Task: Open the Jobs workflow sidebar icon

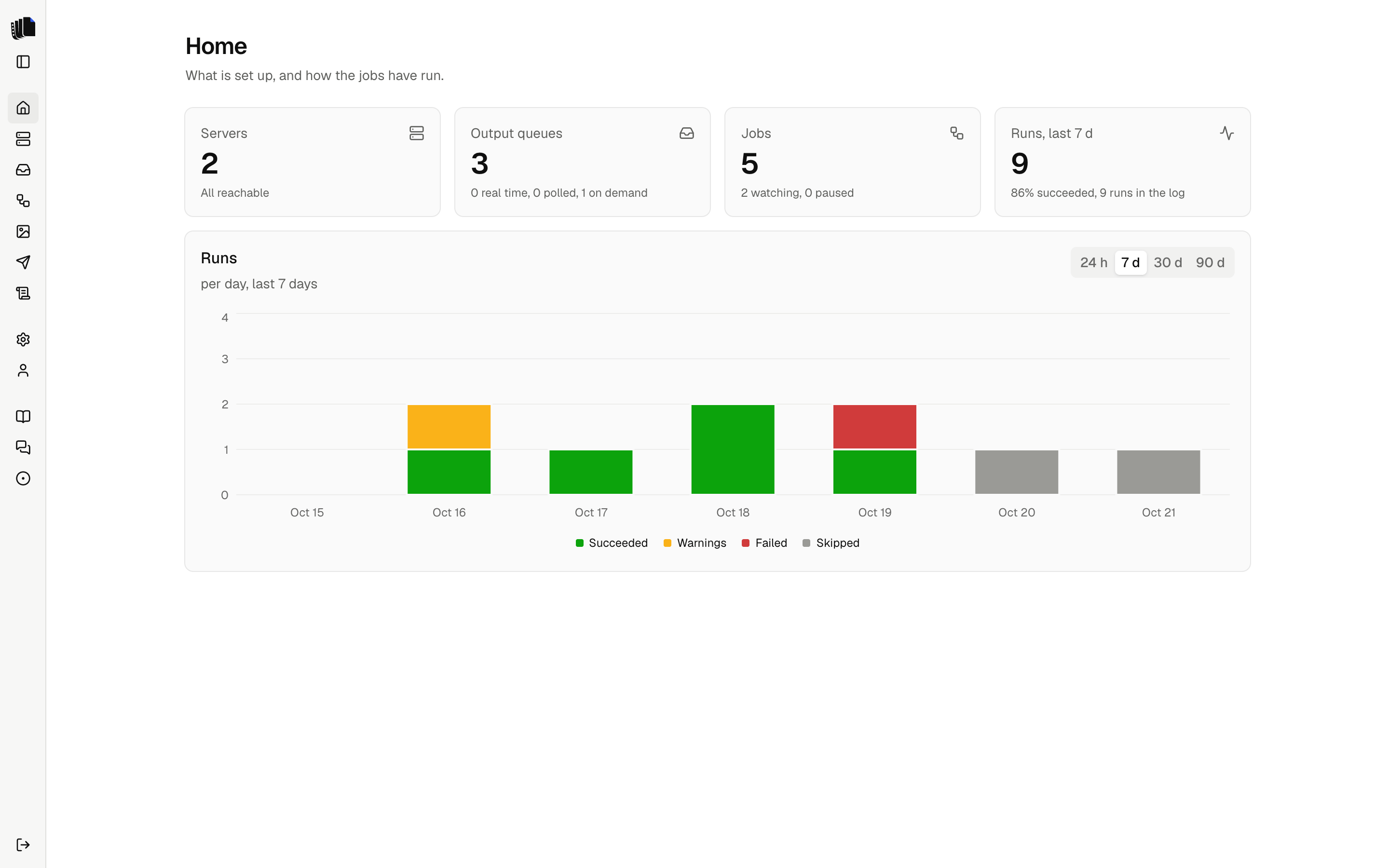Action: [23, 201]
